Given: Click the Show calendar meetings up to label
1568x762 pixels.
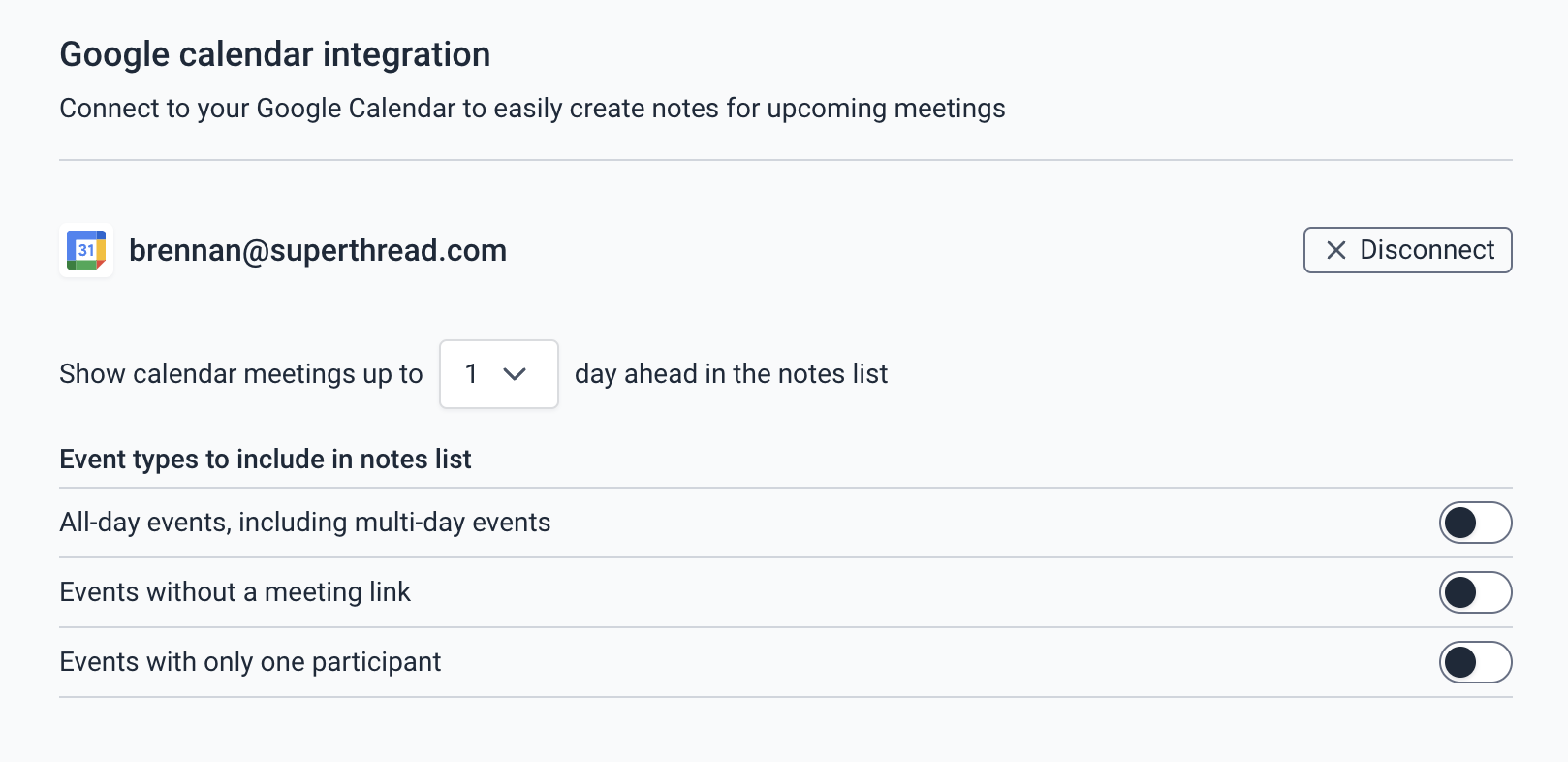Looking at the screenshot, I should [241, 374].
